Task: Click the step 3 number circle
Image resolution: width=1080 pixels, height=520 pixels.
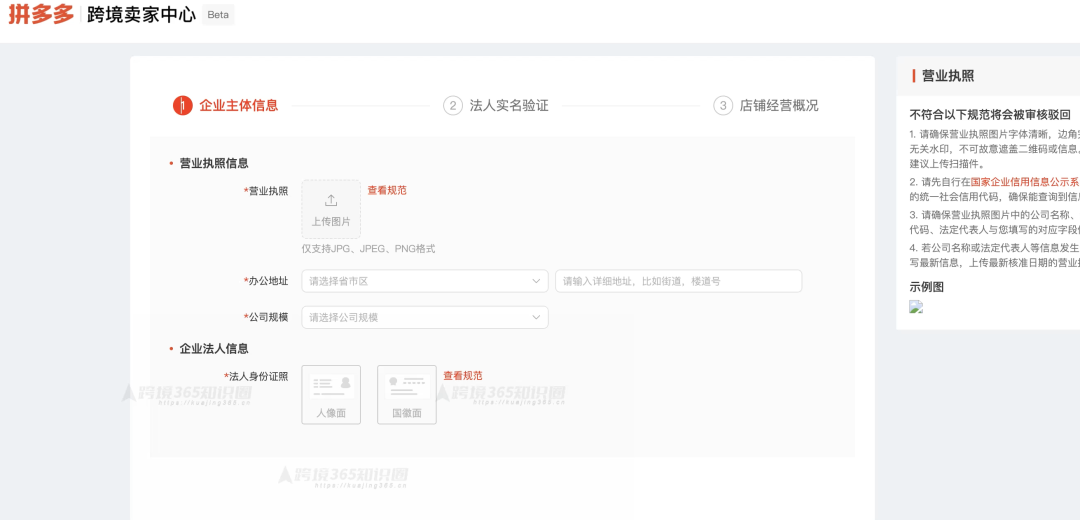Action: 723,105
